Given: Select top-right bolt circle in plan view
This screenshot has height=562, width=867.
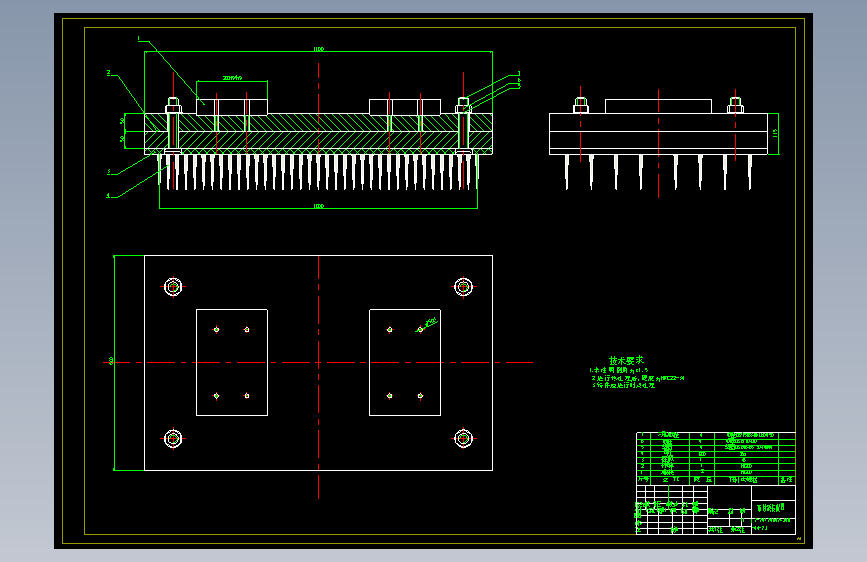Looking at the screenshot, I should click(463, 287).
